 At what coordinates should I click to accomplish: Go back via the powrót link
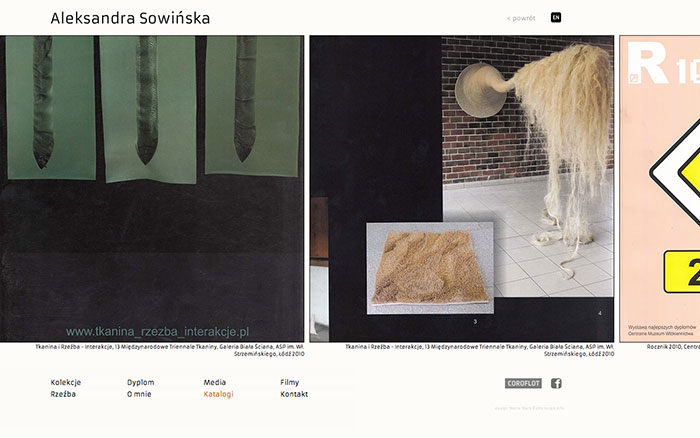(521, 18)
